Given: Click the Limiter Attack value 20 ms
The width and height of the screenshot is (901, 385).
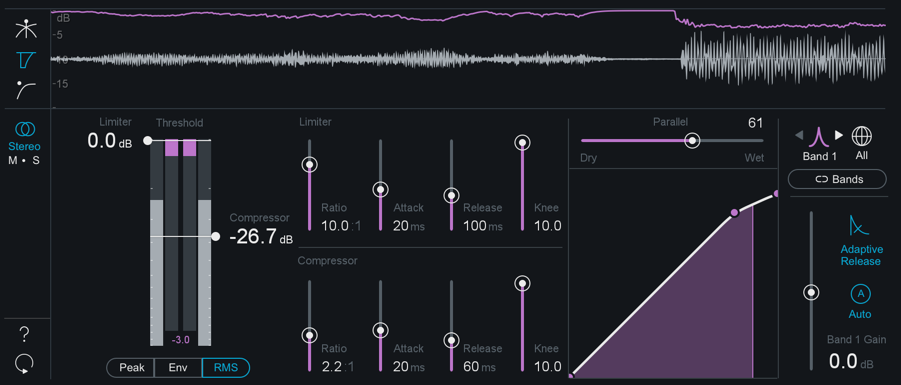Looking at the screenshot, I should coord(409,226).
